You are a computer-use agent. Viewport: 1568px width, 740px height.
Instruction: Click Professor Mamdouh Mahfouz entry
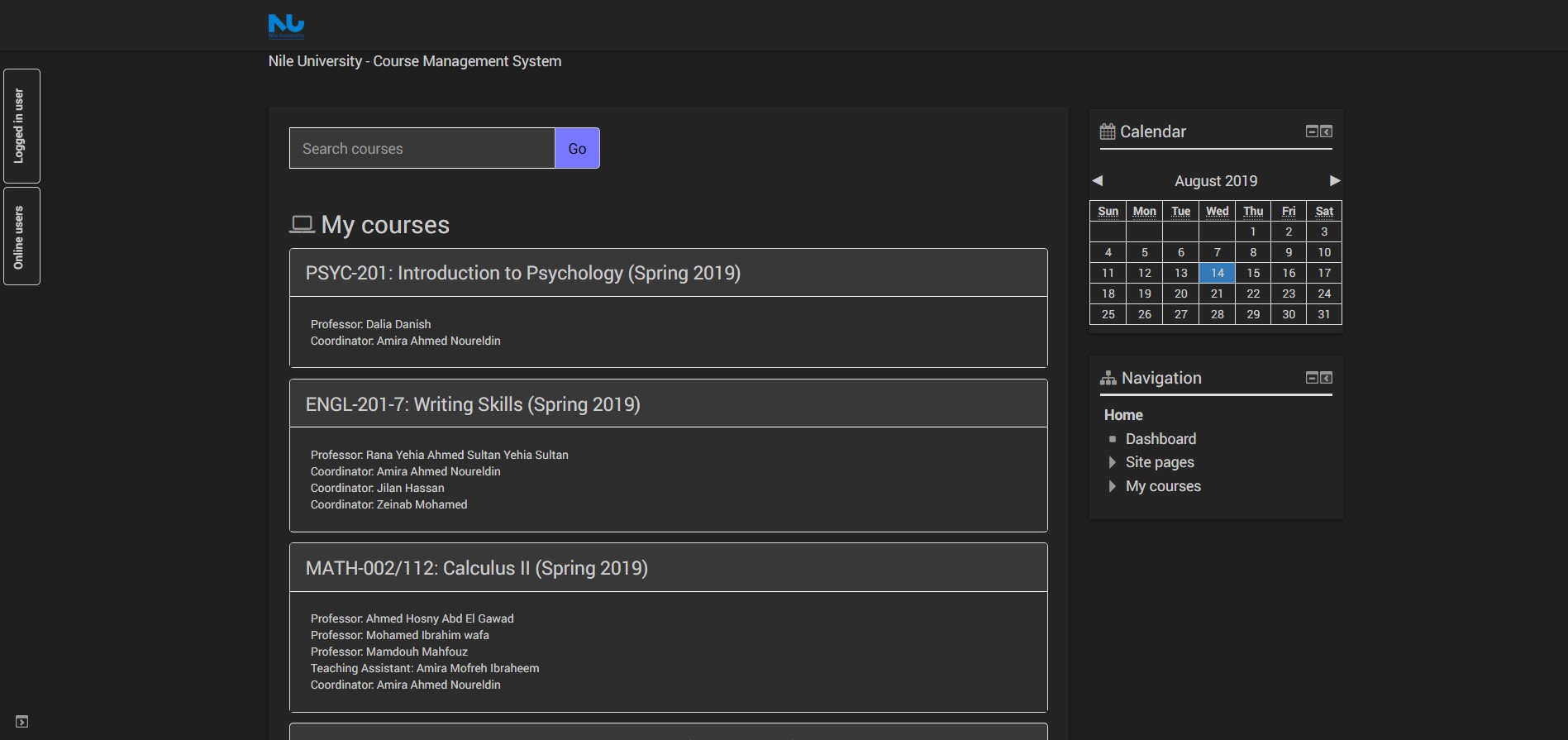[x=388, y=652]
